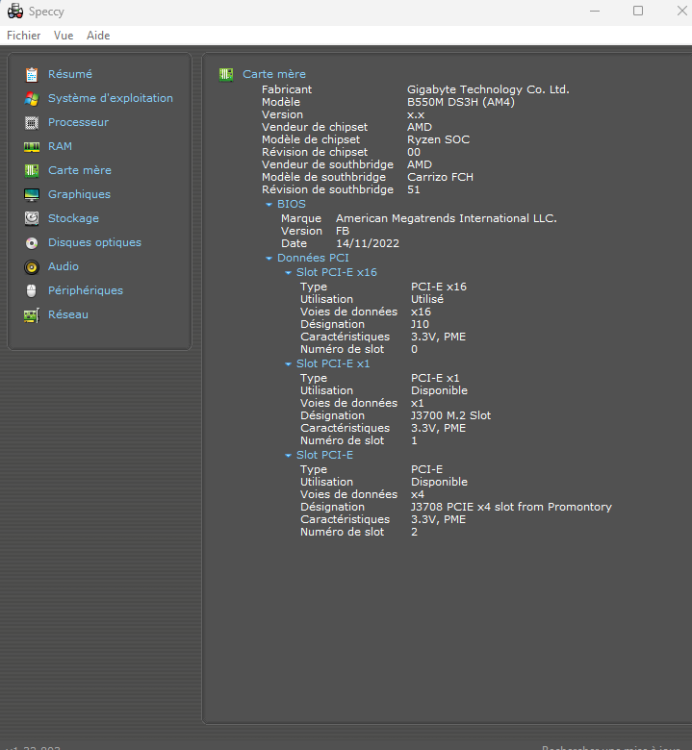692x750 pixels.
Task: Select the southbridge revision value 51
Action: [413, 189]
